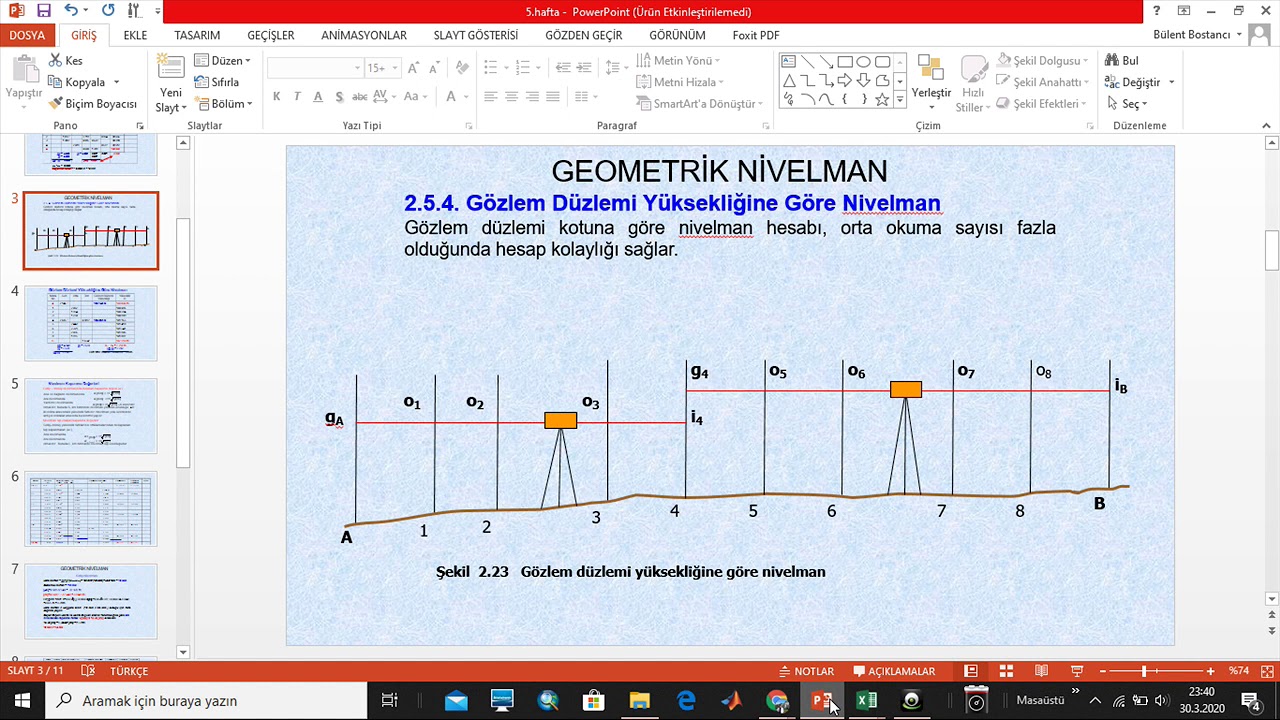Screen dimensions: 1280x720
Task: Click the Save icon in quick access toolbar
Action: 43,11
